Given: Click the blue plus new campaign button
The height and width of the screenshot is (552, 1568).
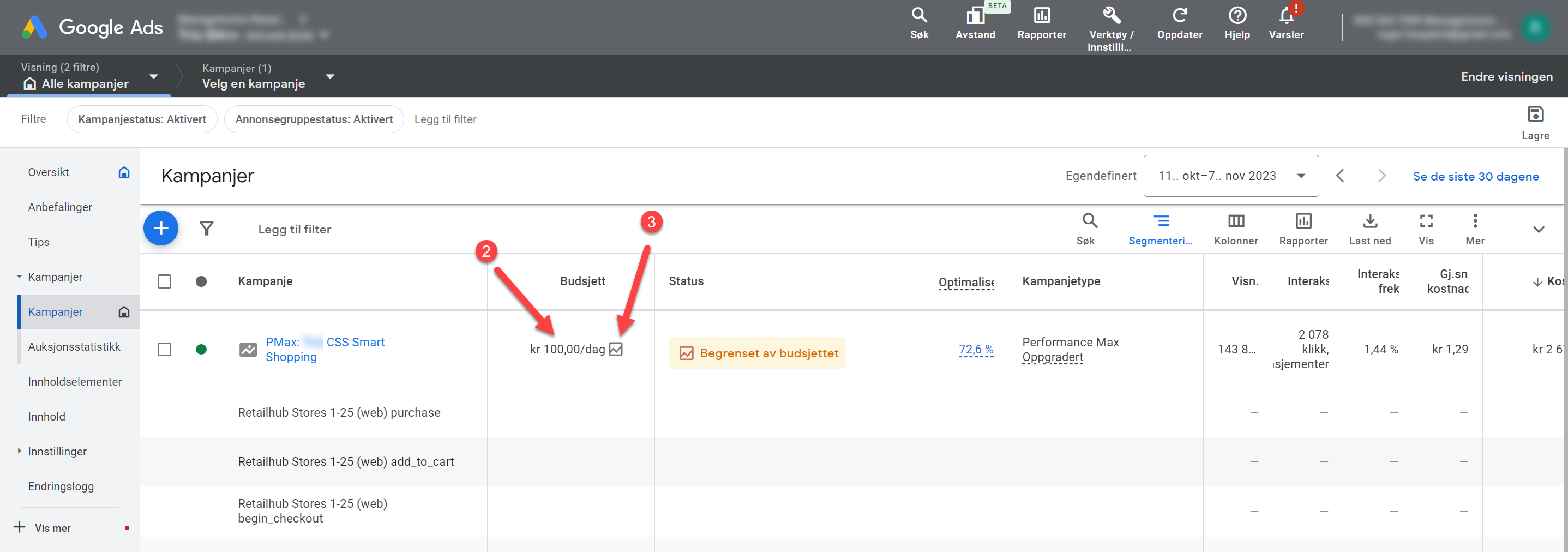Looking at the screenshot, I should [161, 229].
